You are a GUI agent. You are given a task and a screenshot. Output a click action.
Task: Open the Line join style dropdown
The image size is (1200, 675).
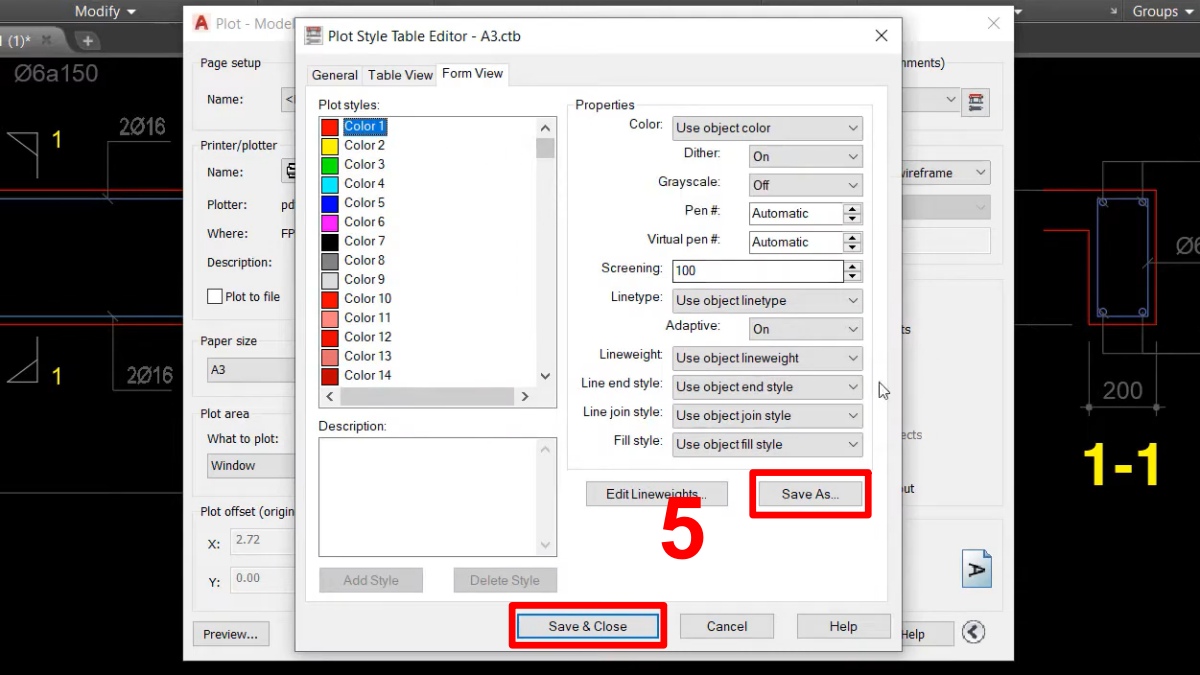767,415
